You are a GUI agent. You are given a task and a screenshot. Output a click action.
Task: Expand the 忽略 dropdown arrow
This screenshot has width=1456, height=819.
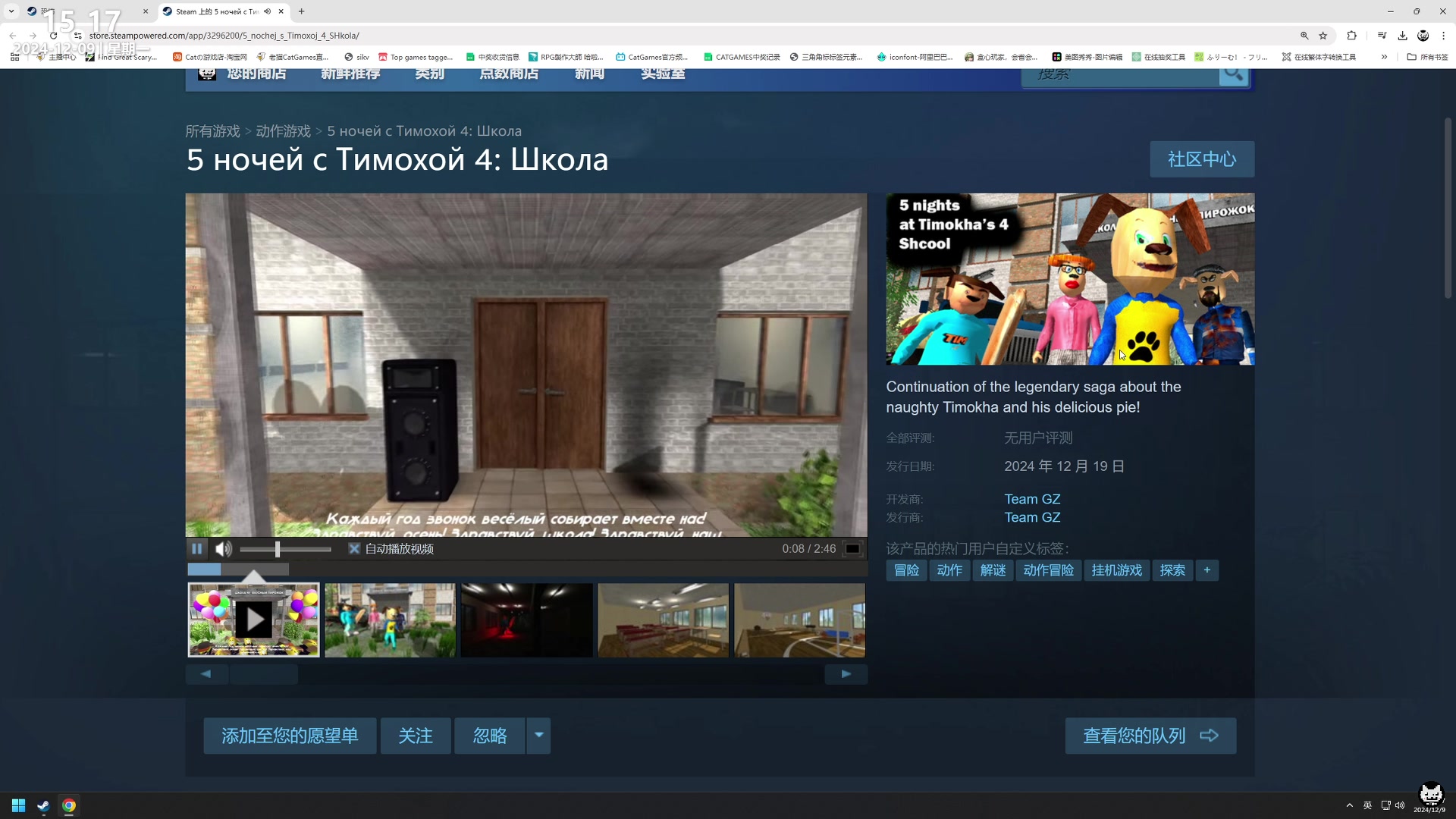[538, 735]
